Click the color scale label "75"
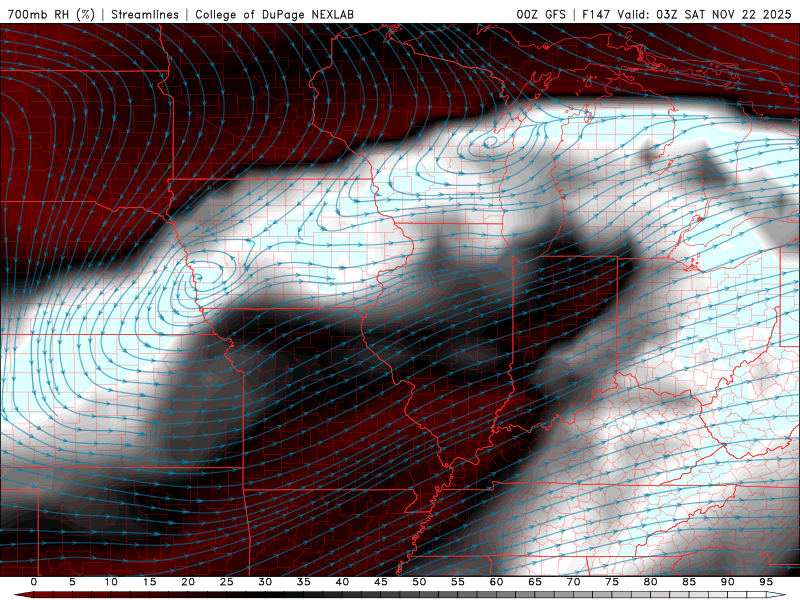The width and height of the screenshot is (800, 600). tap(612, 582)
